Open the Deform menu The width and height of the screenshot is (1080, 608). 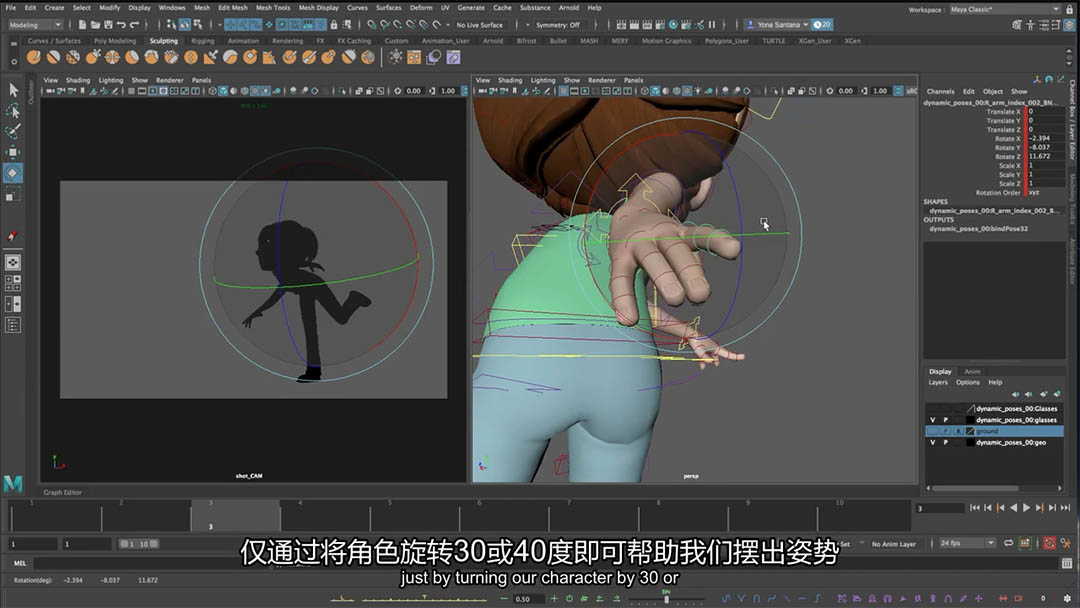421,8
